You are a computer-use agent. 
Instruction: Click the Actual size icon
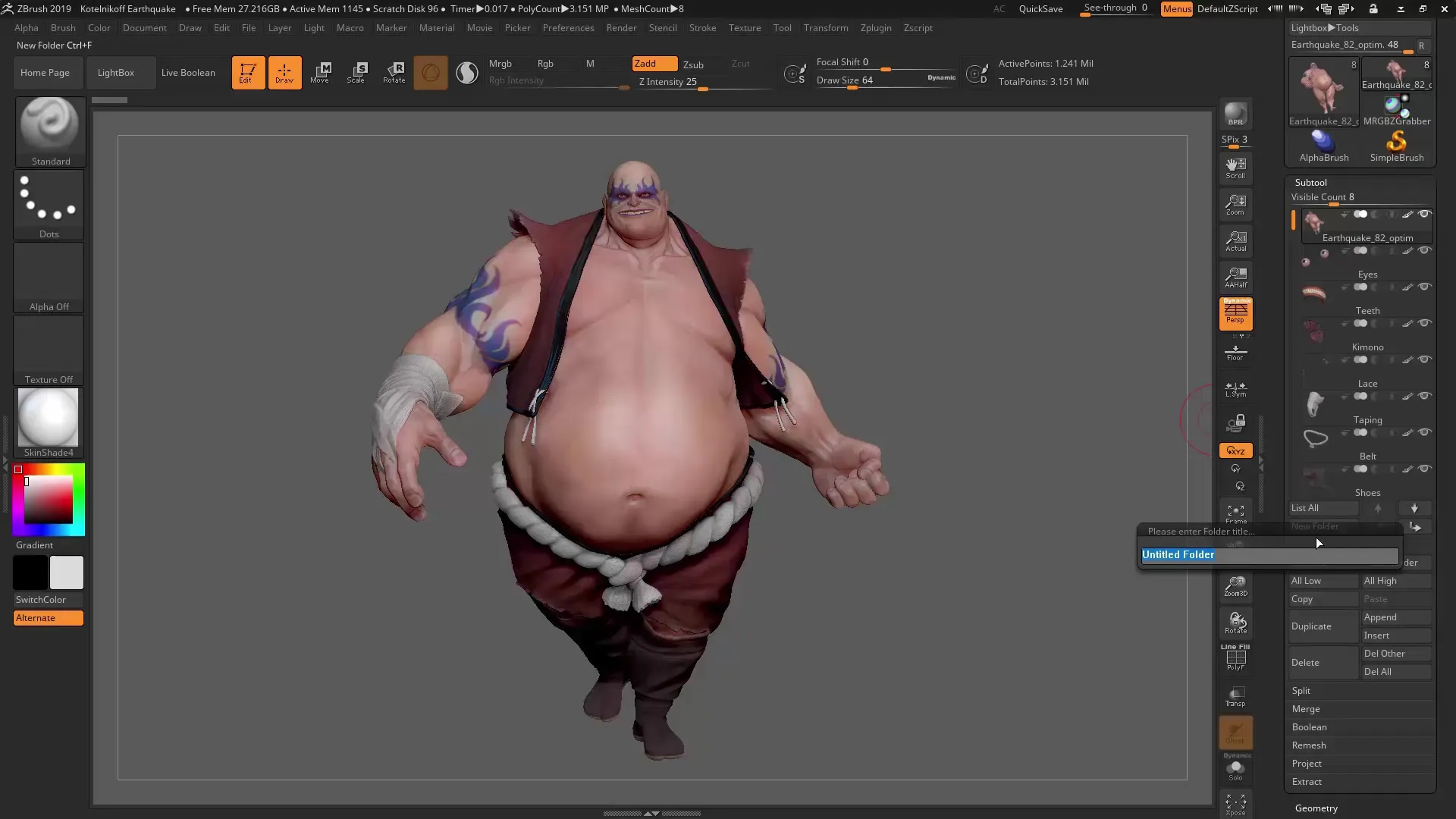pos(1235,241)
